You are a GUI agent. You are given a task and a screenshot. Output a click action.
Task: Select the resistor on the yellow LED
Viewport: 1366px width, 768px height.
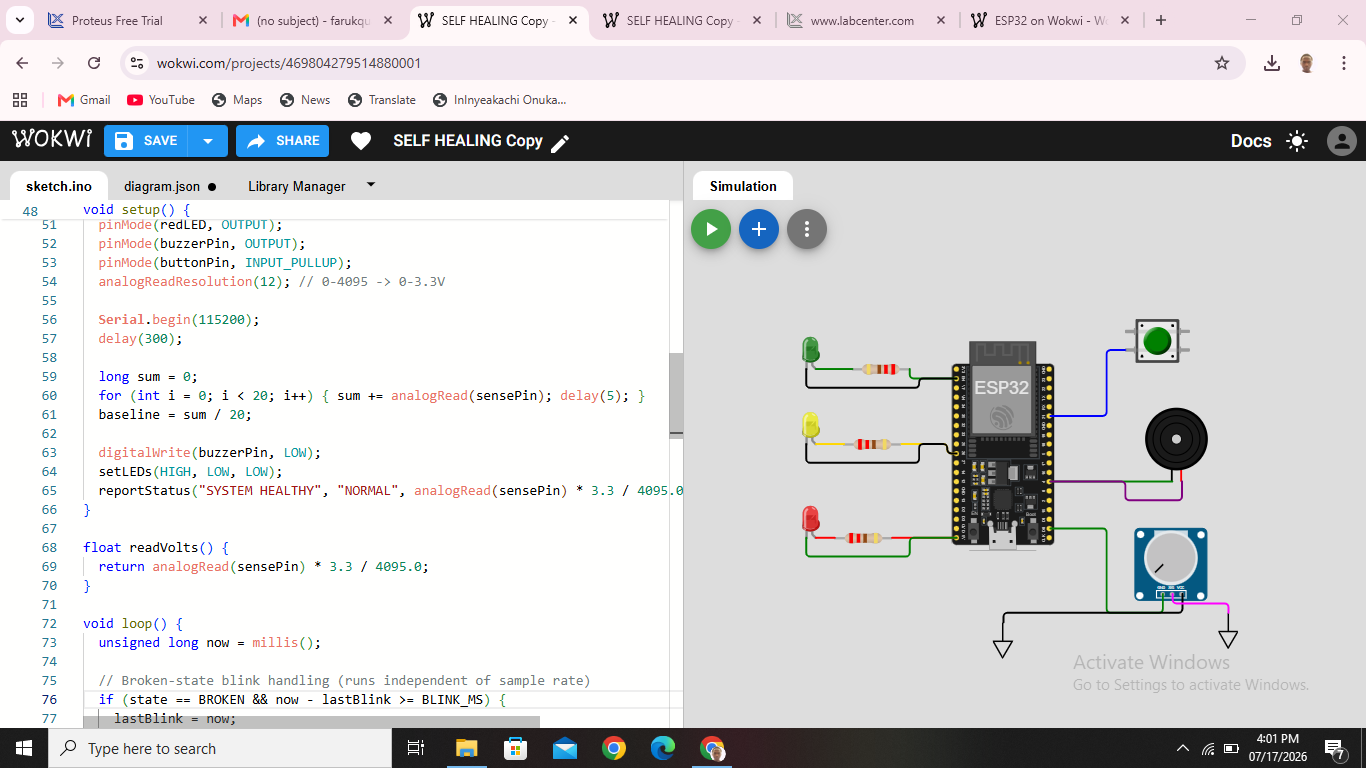pyautogui.click(x=874, y=444)
